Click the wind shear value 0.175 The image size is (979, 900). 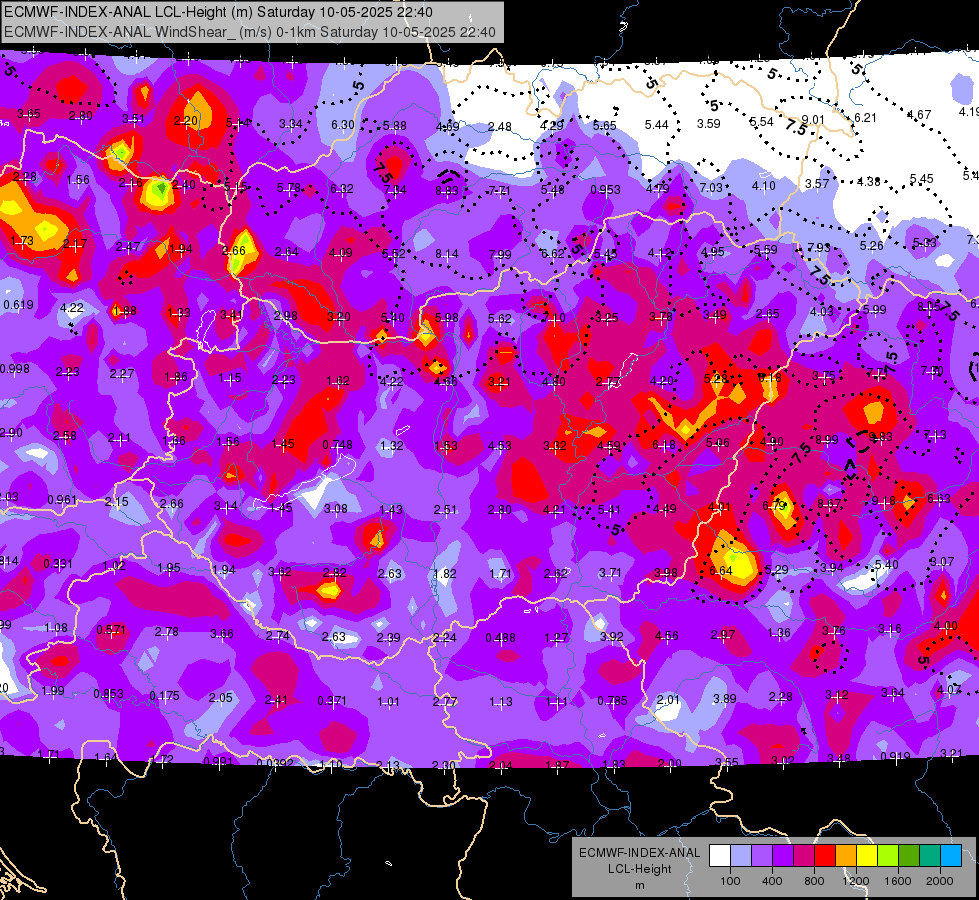tap(164, 695)
